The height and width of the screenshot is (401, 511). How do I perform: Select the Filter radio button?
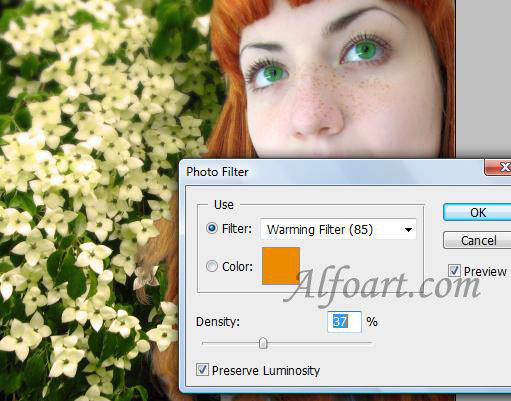(212, 228)
